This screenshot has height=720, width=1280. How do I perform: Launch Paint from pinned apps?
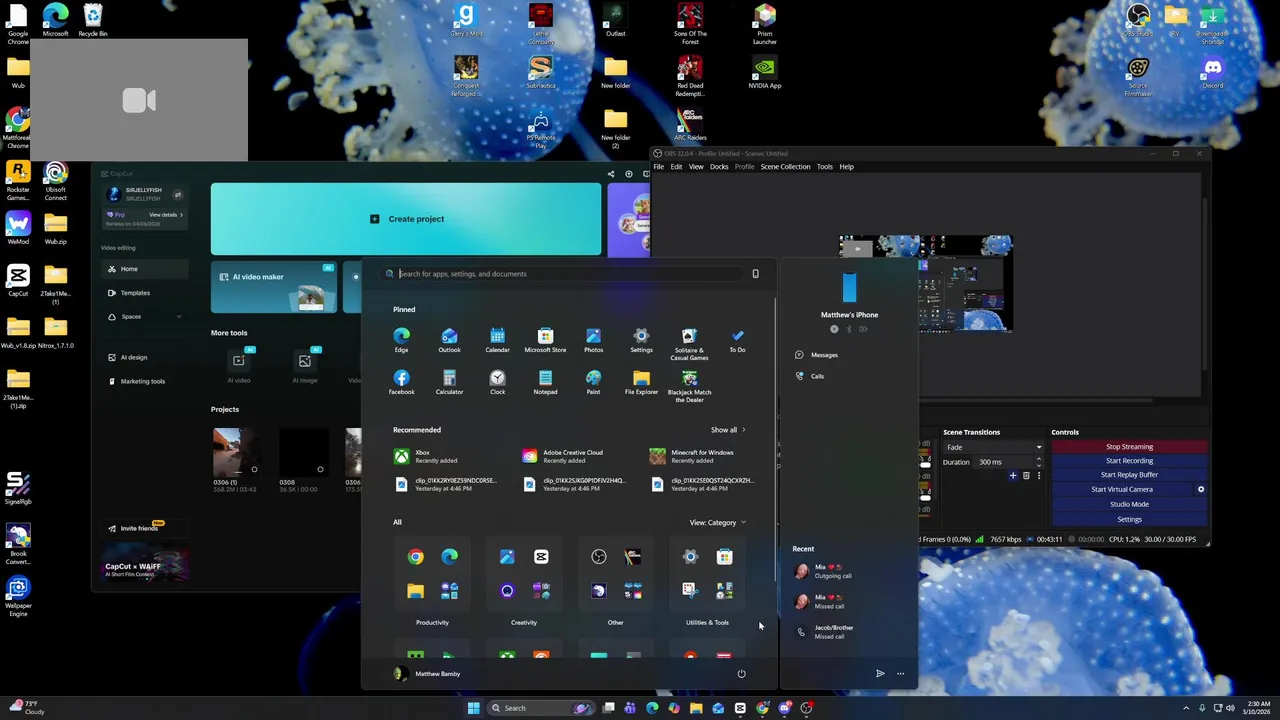click(593, 382)
